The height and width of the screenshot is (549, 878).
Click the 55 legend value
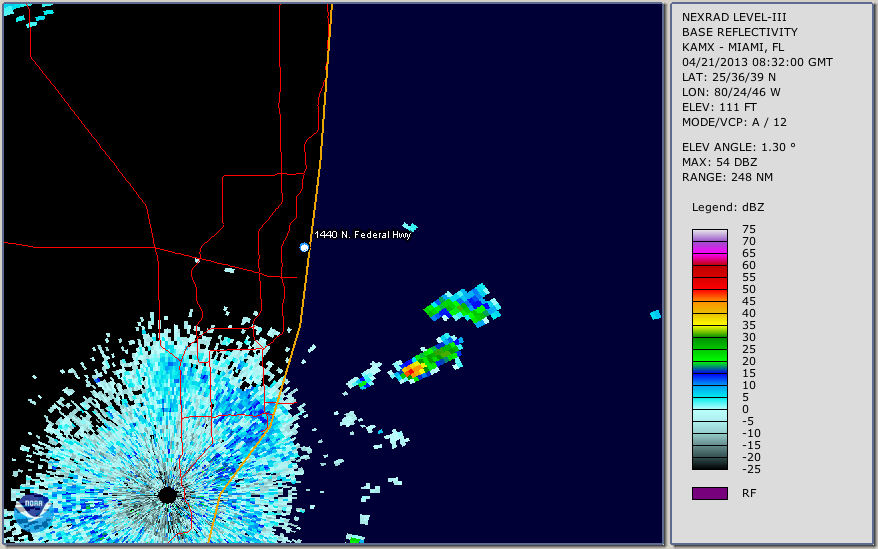[749, 277]
